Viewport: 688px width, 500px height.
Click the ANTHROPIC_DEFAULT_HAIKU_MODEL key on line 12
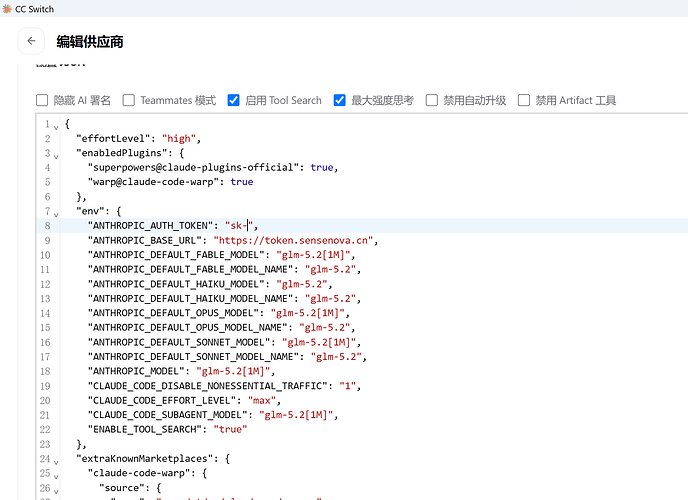176,284
